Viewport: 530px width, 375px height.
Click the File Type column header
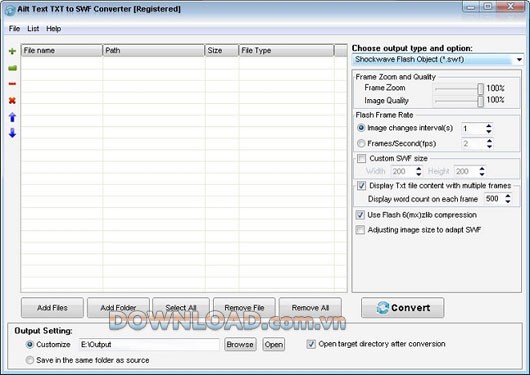[286, 51]
